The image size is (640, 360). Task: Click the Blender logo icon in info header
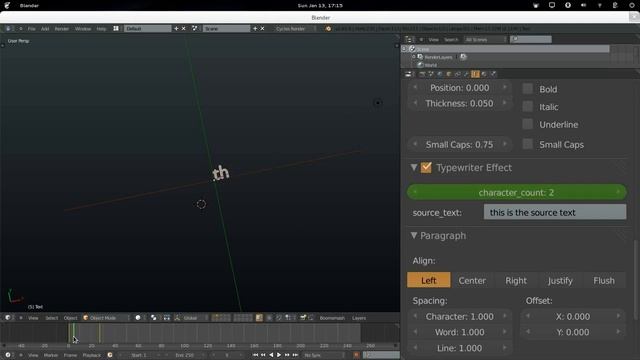[x=328, y=29]
